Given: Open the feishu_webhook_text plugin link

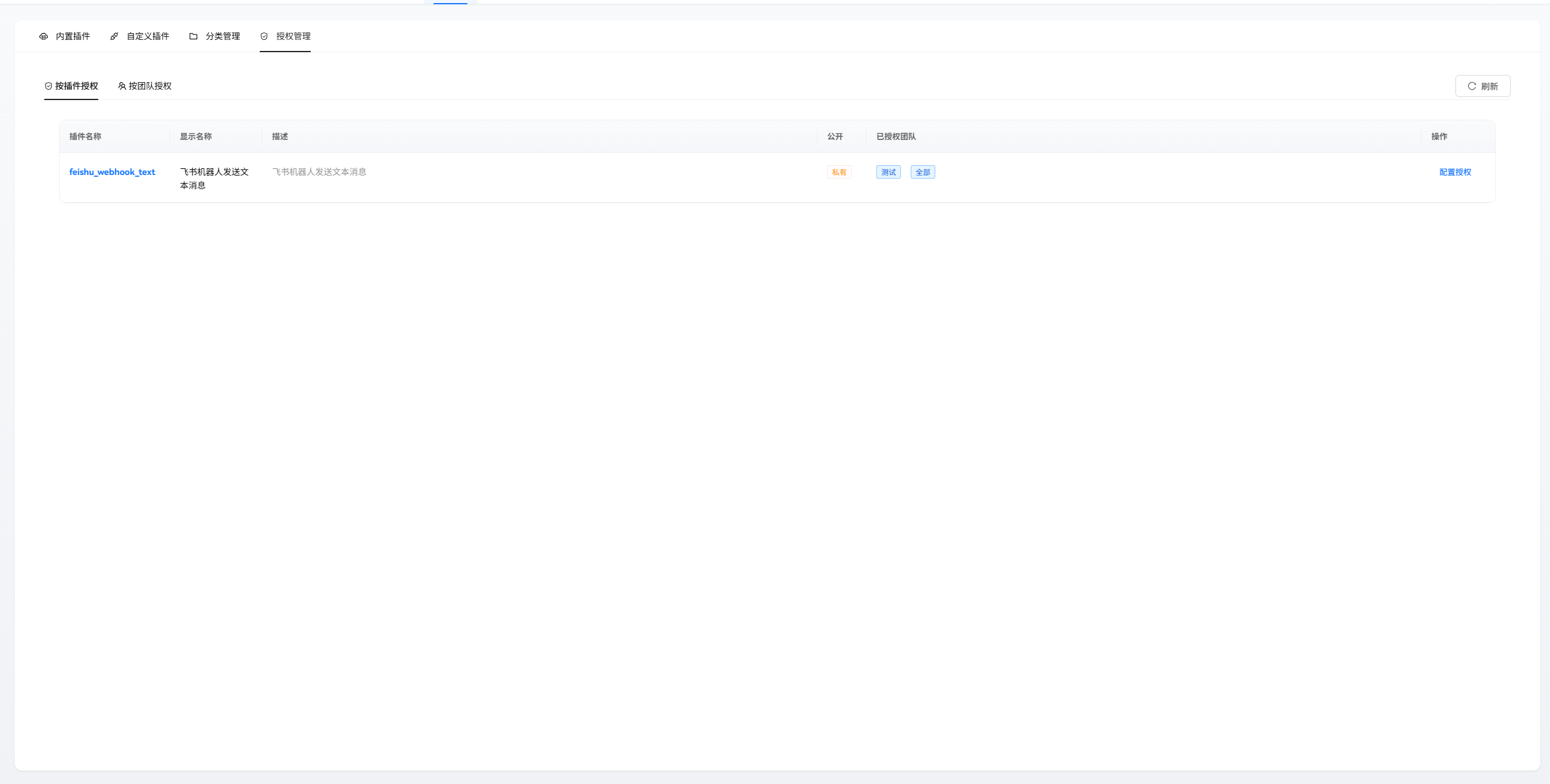Looking at the screenshot, I should [112, 172].
